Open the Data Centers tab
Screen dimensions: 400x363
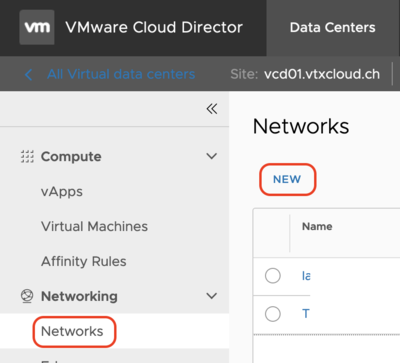coord(332,28)
